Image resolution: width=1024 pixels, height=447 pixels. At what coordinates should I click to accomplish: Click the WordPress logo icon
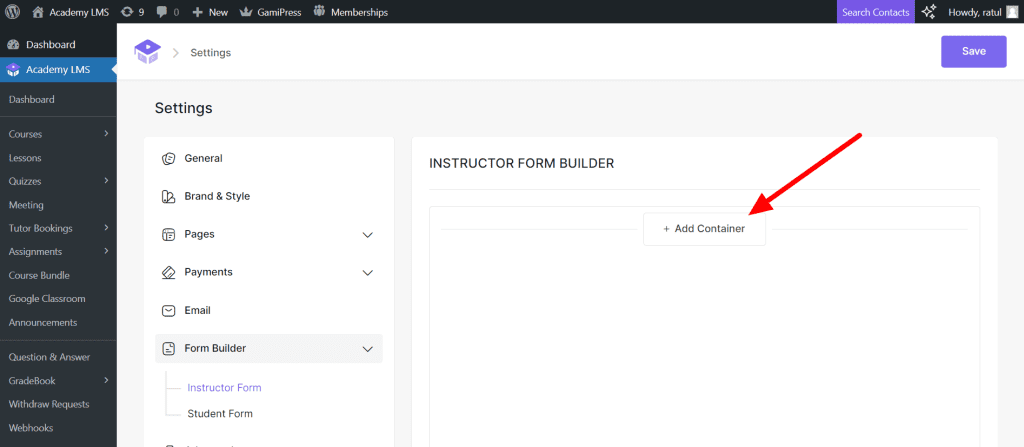pos(12,12)
